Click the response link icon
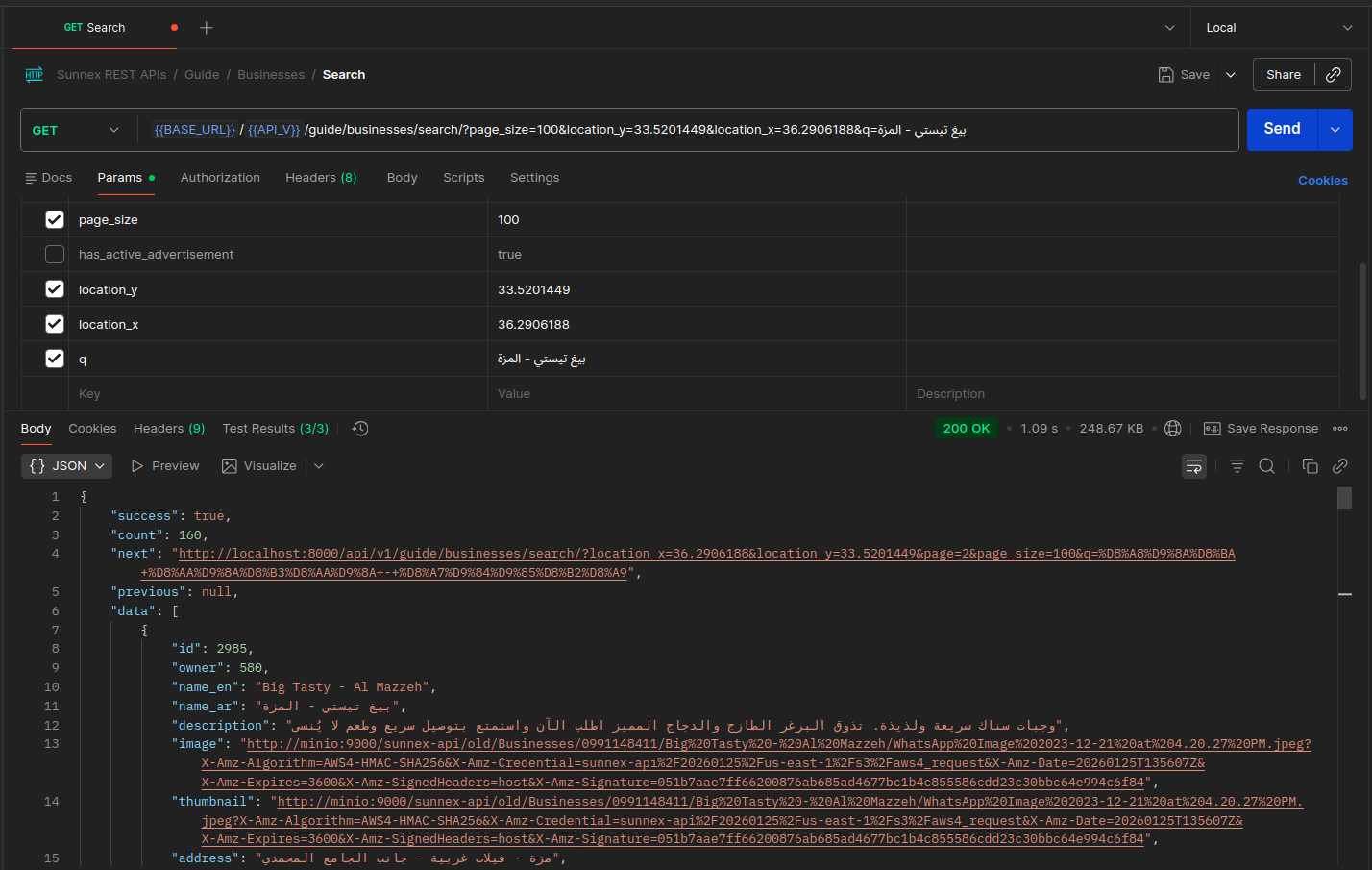1372x870 pixels. tap(1339, 466)
